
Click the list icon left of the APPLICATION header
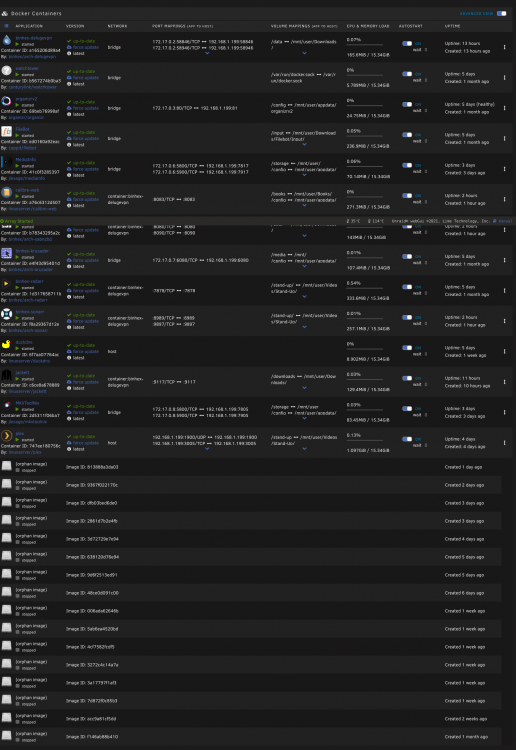pyautogui.click(x=6, y=26)
